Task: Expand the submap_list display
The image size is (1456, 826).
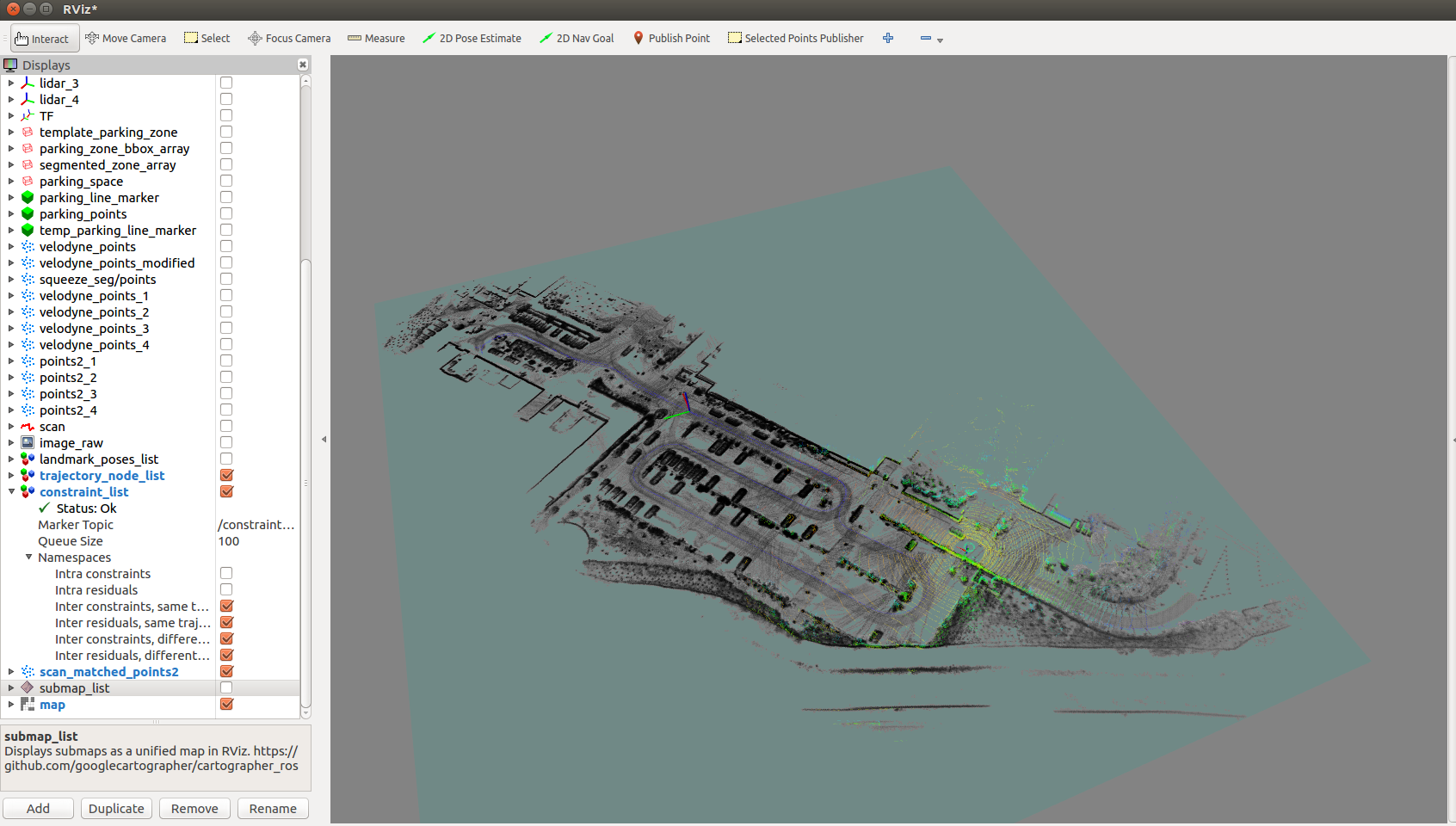Action: click(11, 687)
